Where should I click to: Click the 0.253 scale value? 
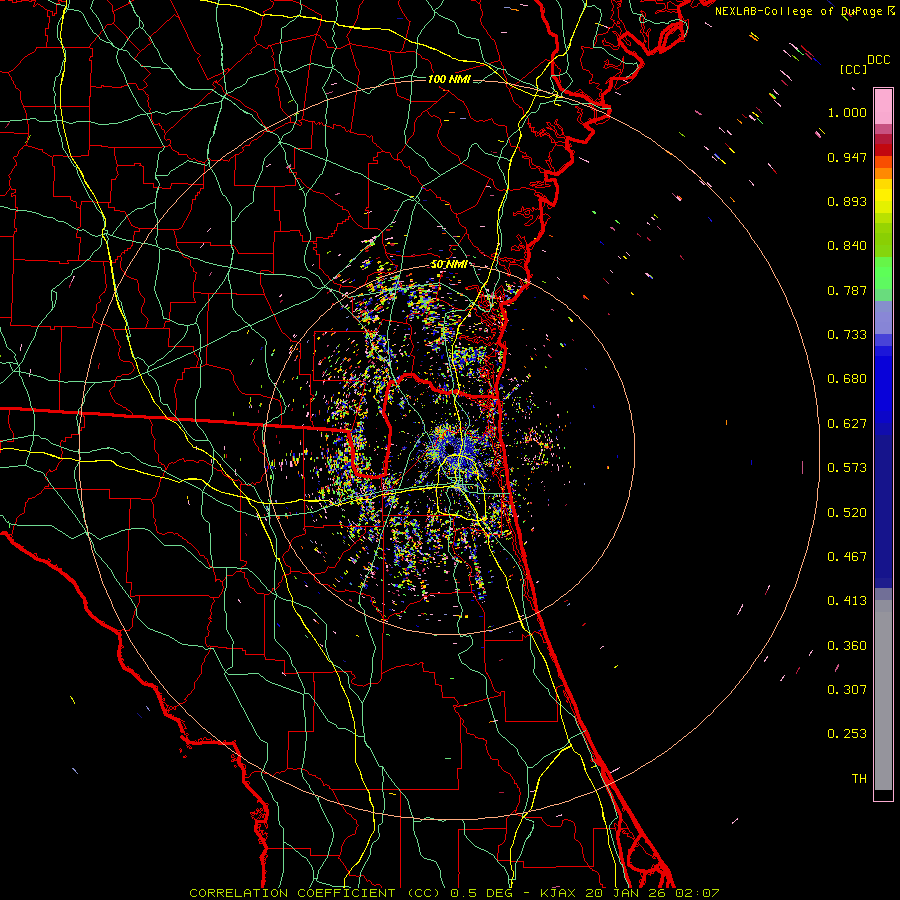pyautogui.click(x=847, y=734)
